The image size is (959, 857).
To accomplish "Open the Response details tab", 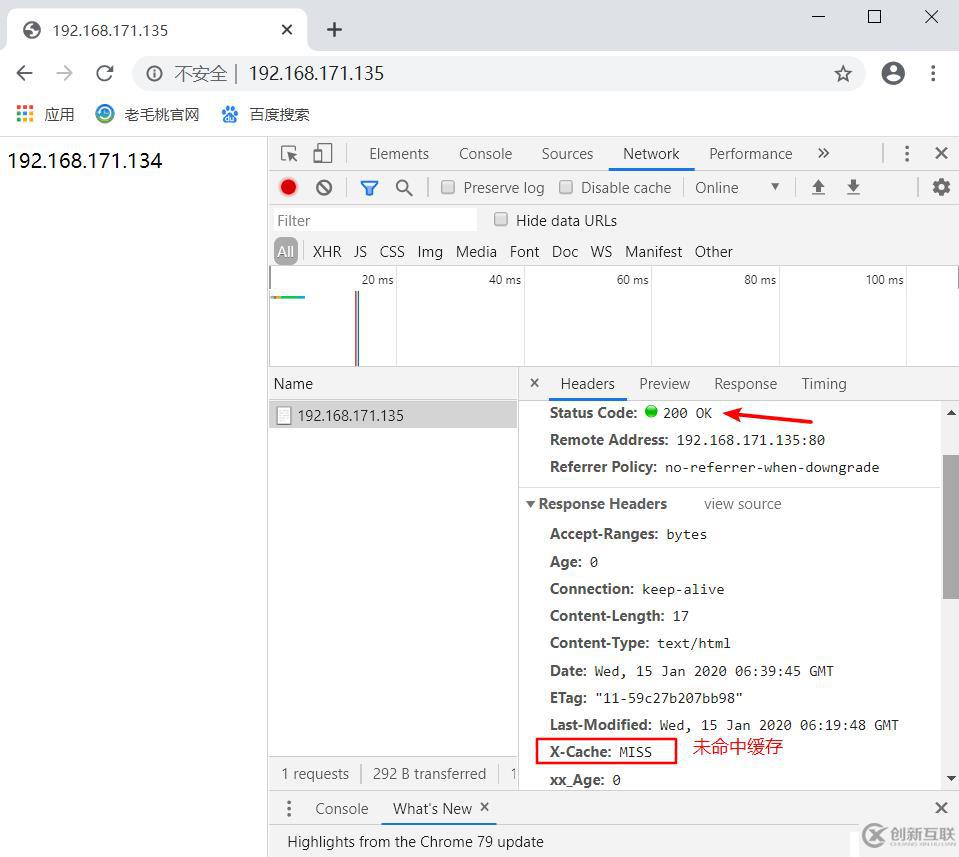I will tap(745, 384).
